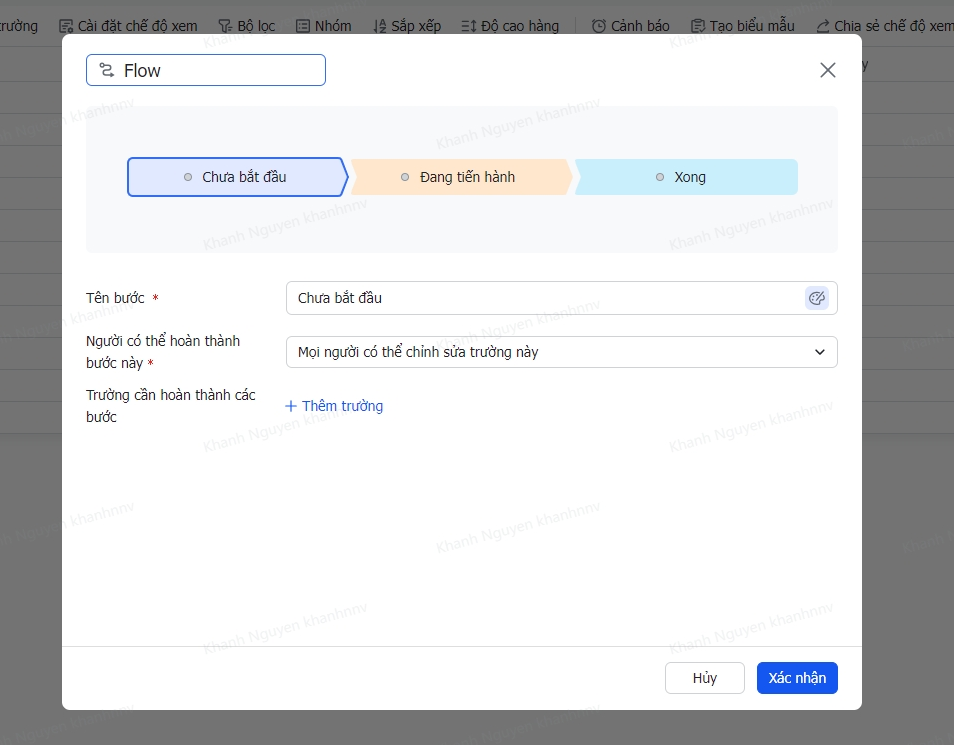Open the Bộ lọc filter tool
The height and width of the screenshot is (745, 954).
(x=247, y=26)
